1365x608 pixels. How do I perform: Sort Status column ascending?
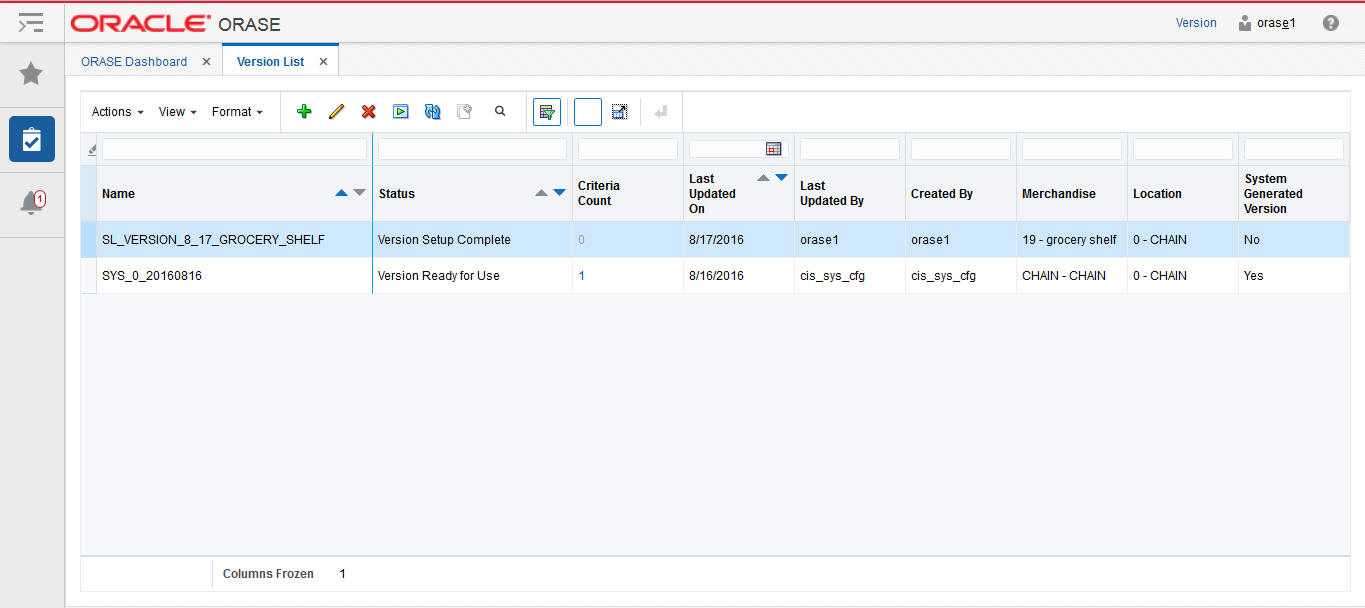(542, 192)
